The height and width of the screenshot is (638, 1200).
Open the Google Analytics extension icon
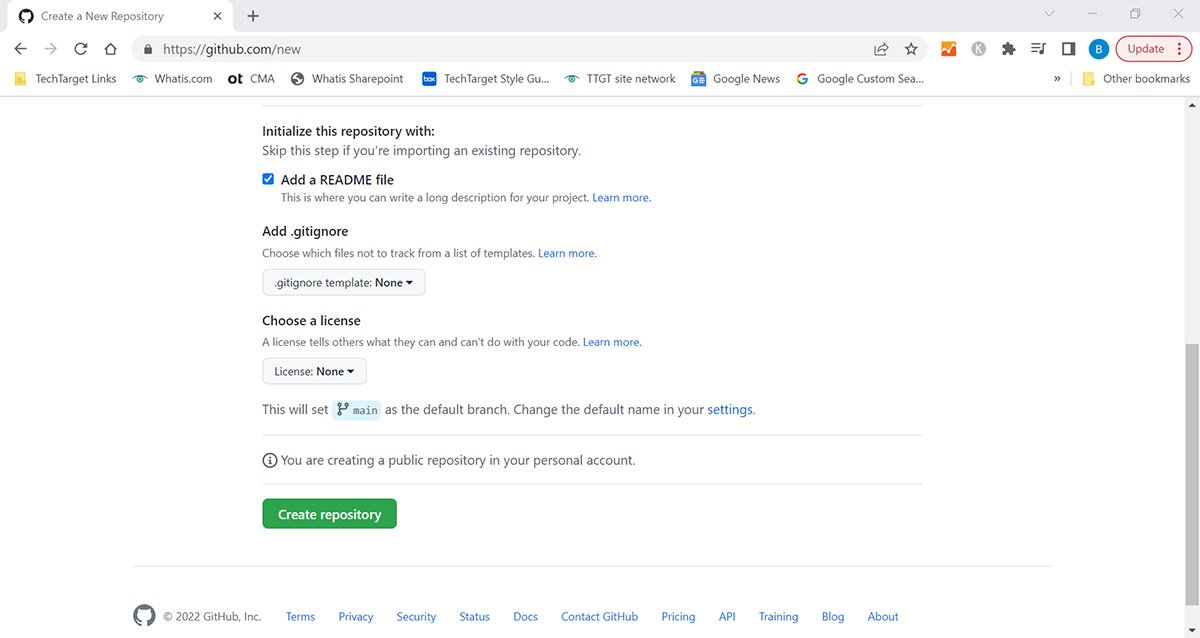point(947,48)
